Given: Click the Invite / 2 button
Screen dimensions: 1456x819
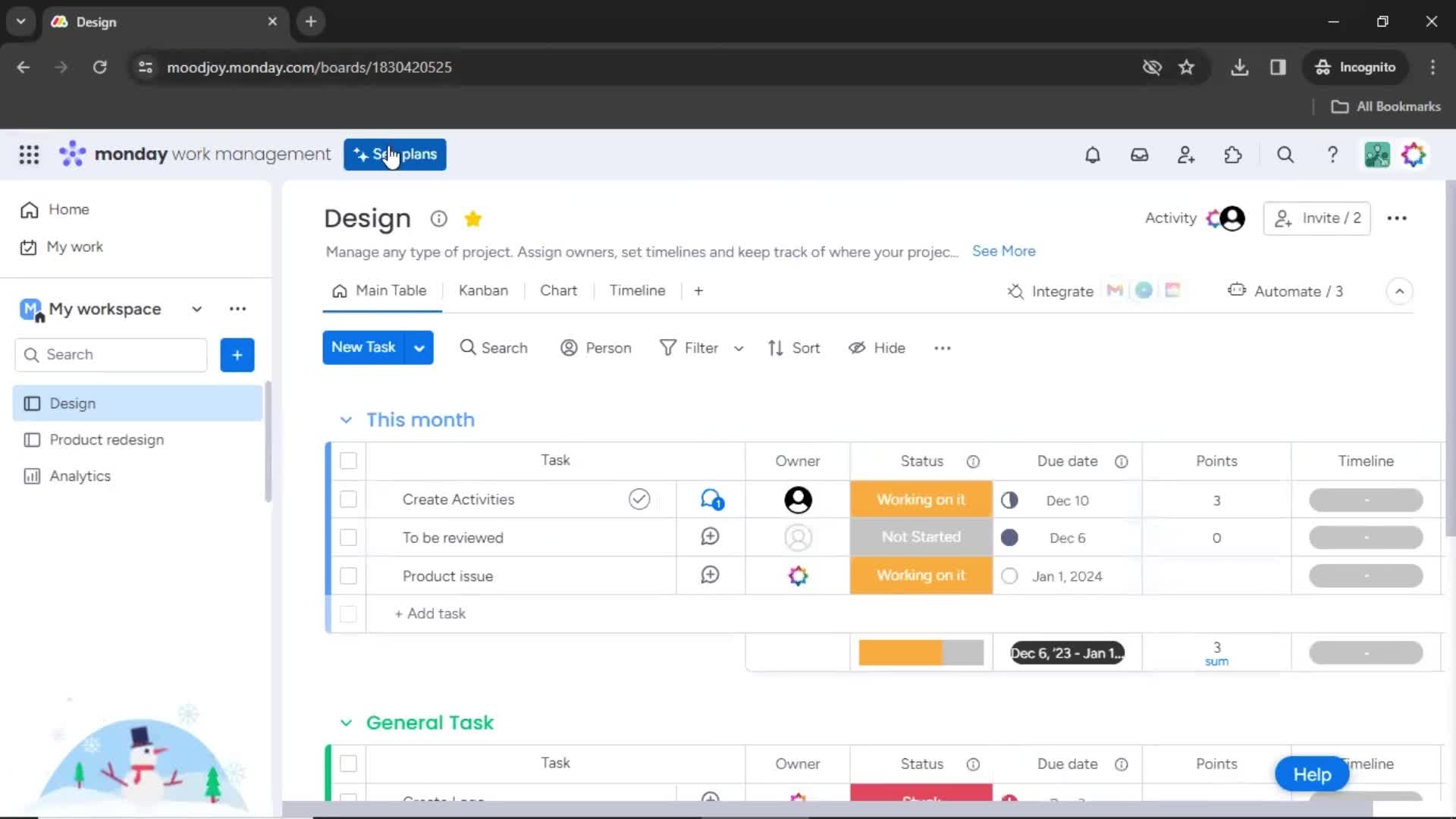Looking at the screenshot, I should pos(1316,218).
